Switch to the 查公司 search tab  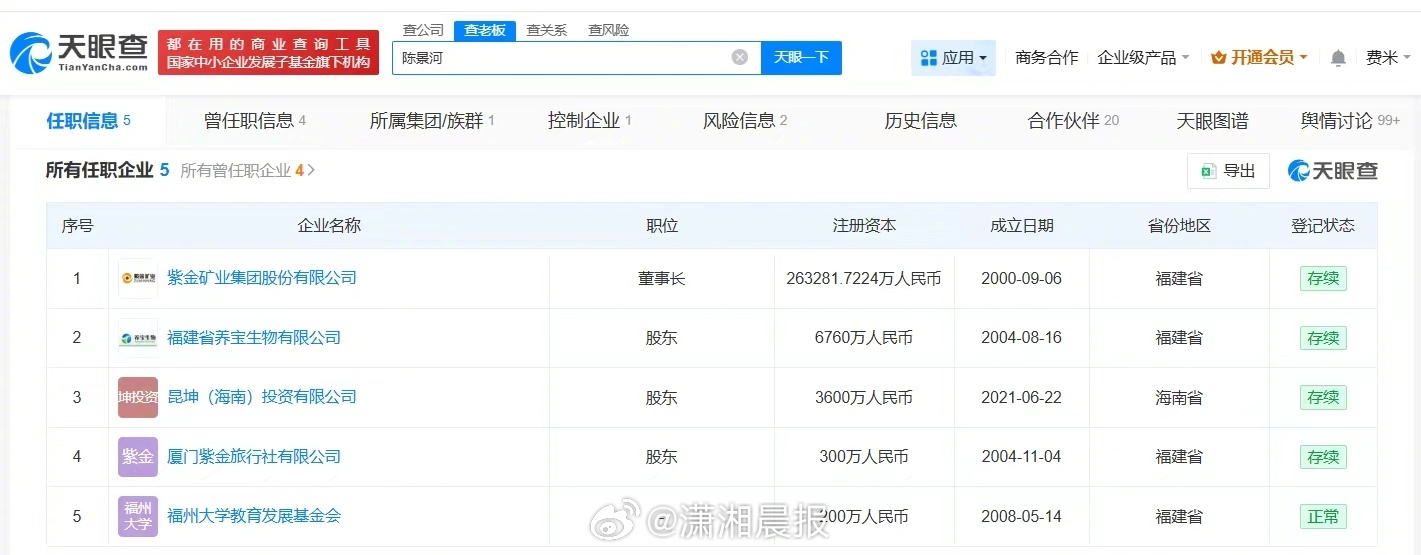point(423,30)
